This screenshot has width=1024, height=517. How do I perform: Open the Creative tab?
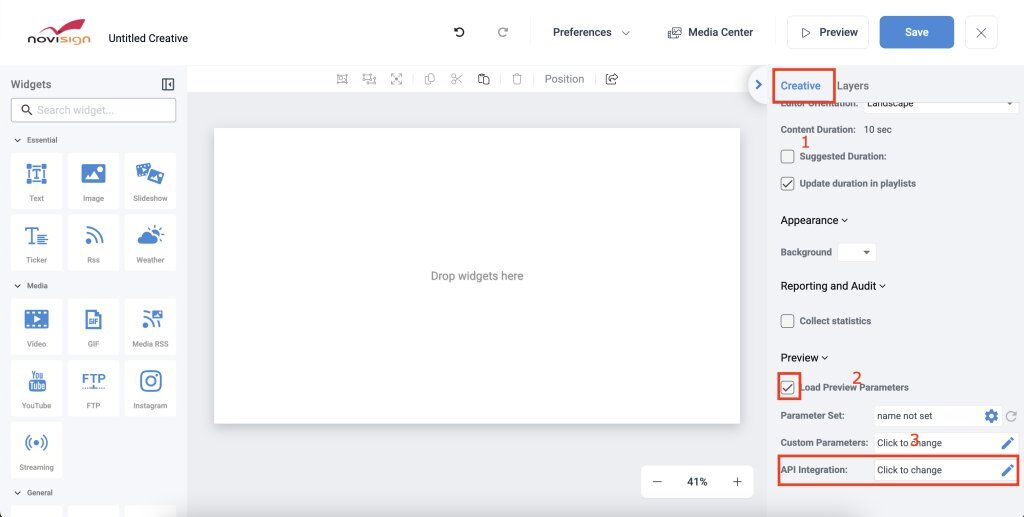coord(800,86)
